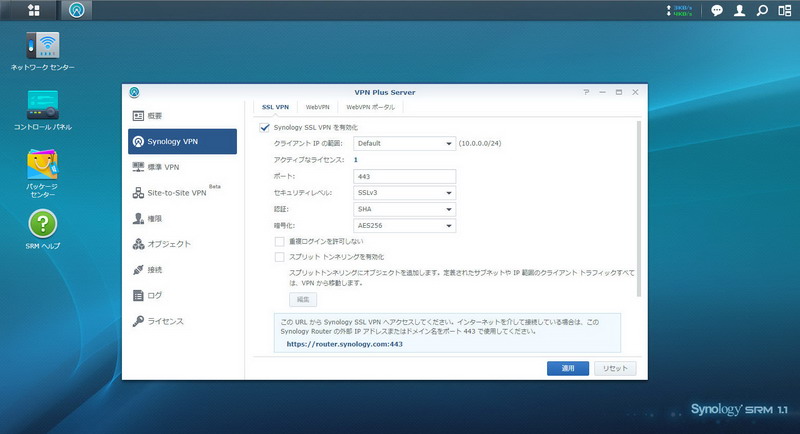Click the 適用 apply button
This screenshot has height=434, width=800.
pos(568,368)
